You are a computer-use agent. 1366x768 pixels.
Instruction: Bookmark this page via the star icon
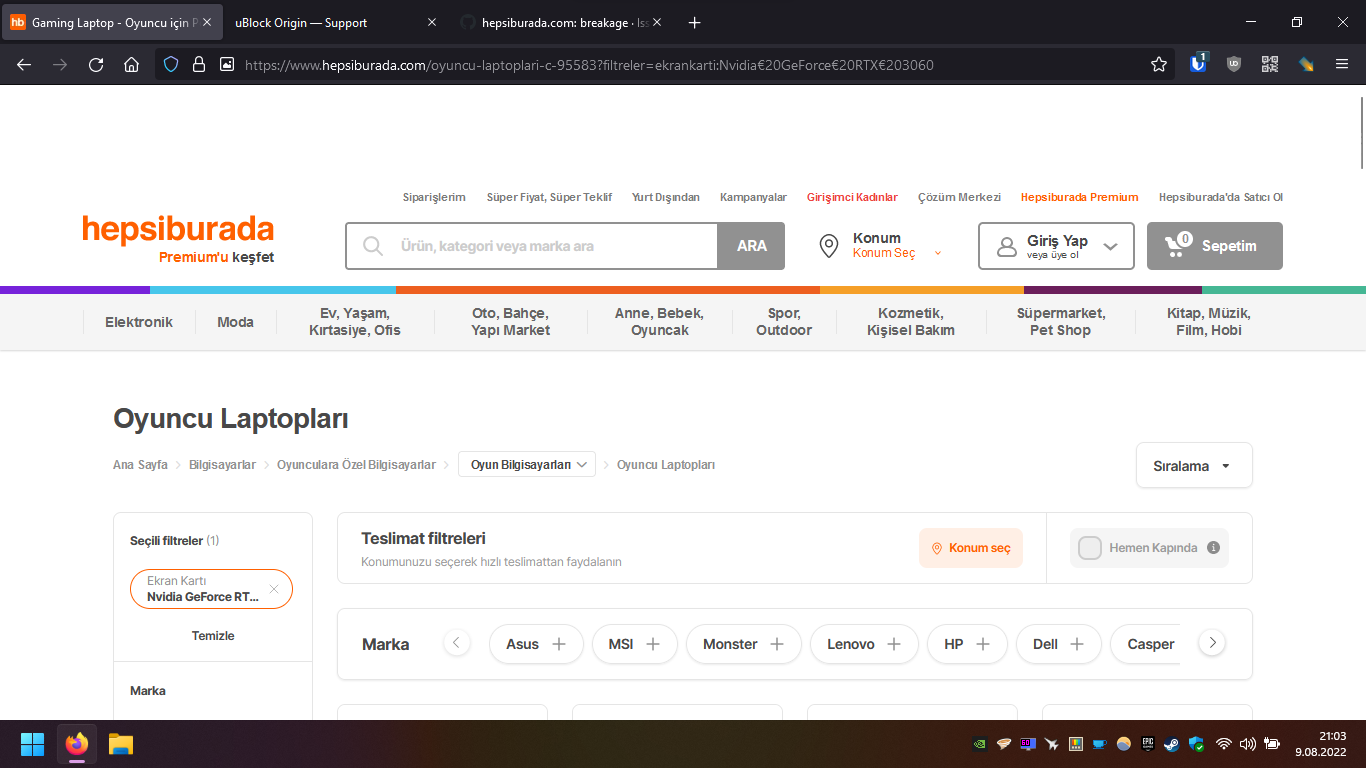1159,64
